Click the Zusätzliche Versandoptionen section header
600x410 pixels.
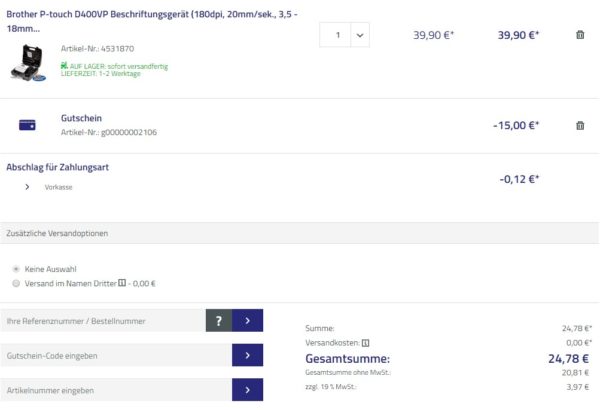coord(58,233)
